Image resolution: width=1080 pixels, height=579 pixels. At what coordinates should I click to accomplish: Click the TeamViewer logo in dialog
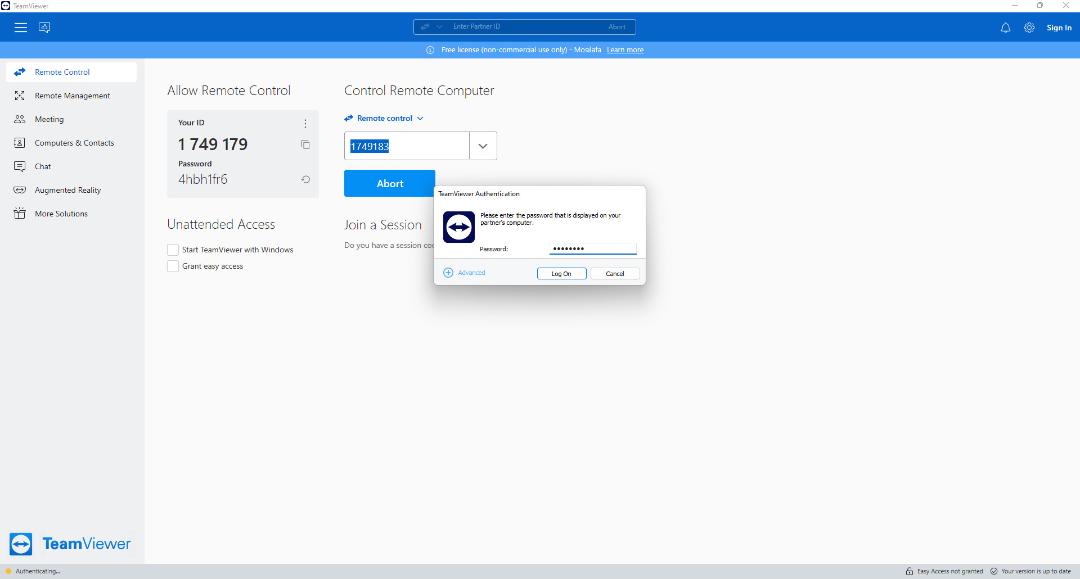(459, 227)
